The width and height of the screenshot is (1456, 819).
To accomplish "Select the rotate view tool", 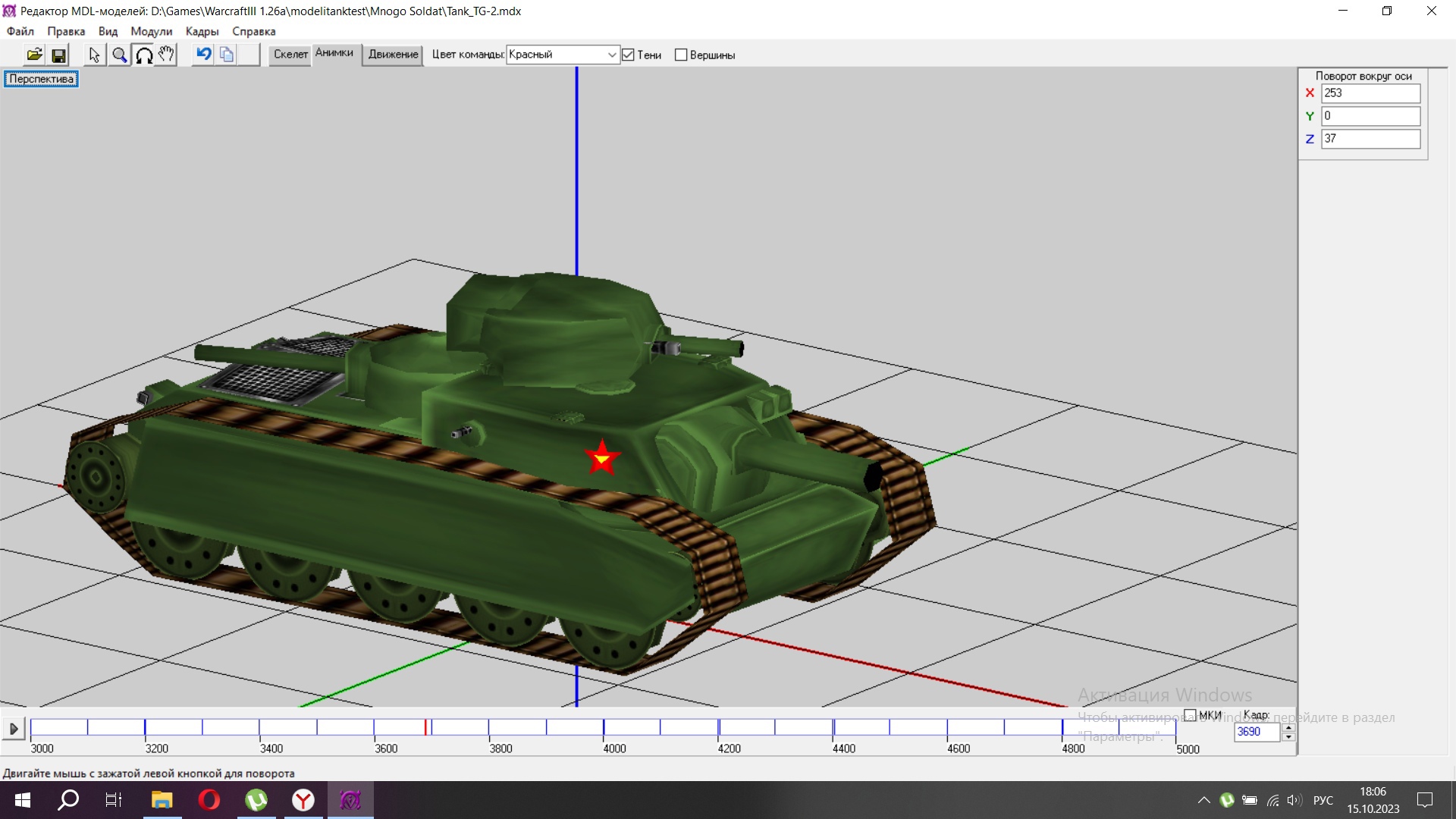I will [x=143, y=55].
